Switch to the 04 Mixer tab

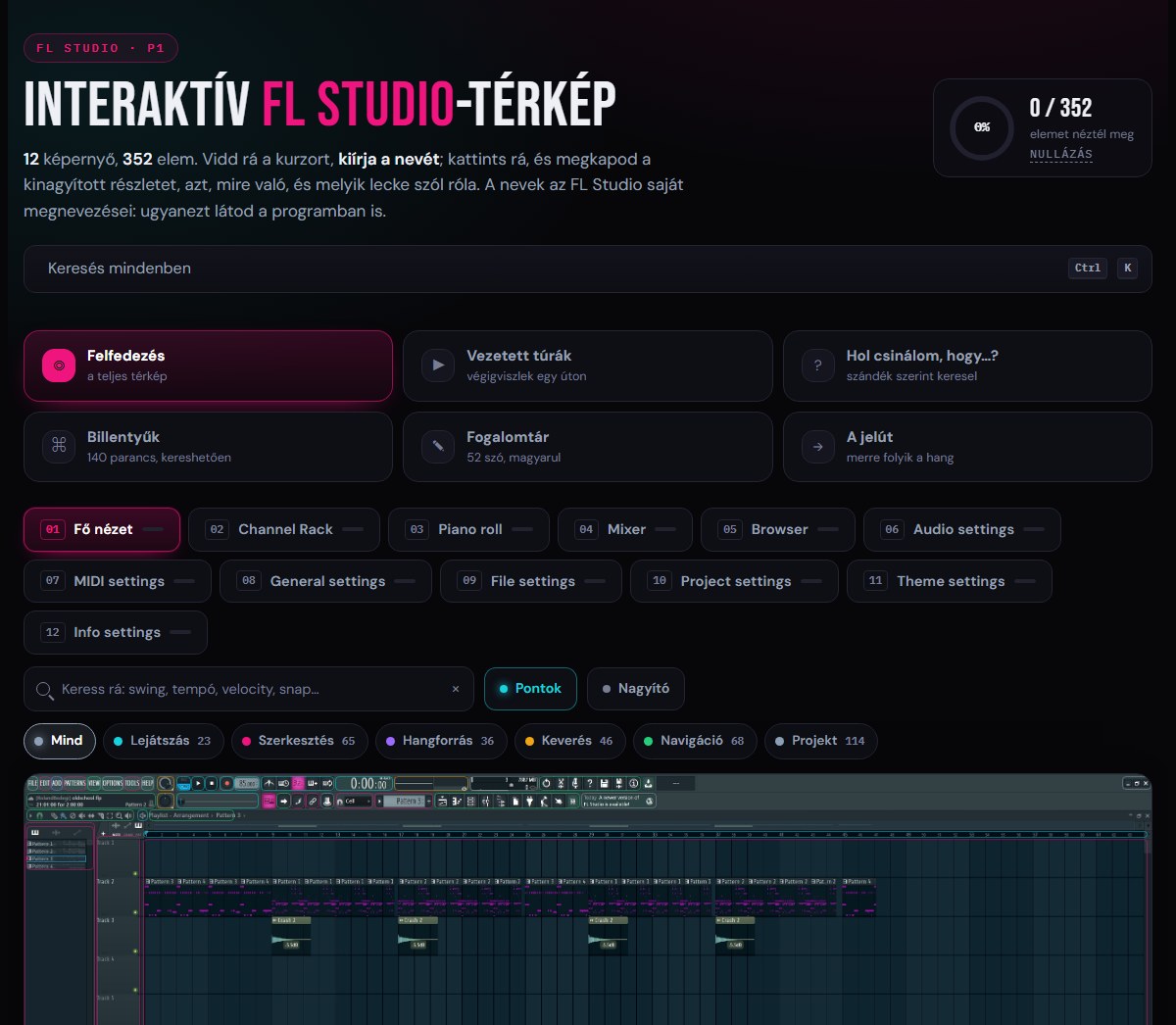click(625, 529)
